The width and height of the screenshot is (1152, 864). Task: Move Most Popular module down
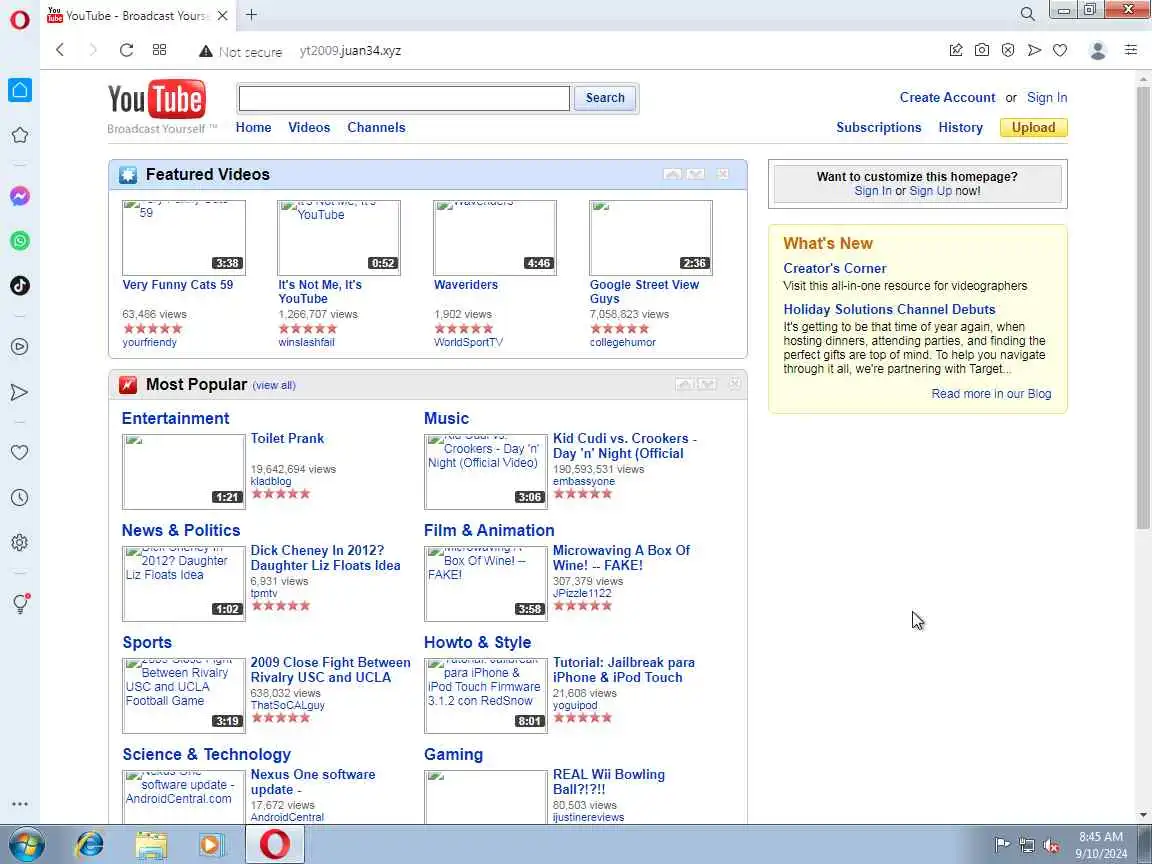click(708, 384)
